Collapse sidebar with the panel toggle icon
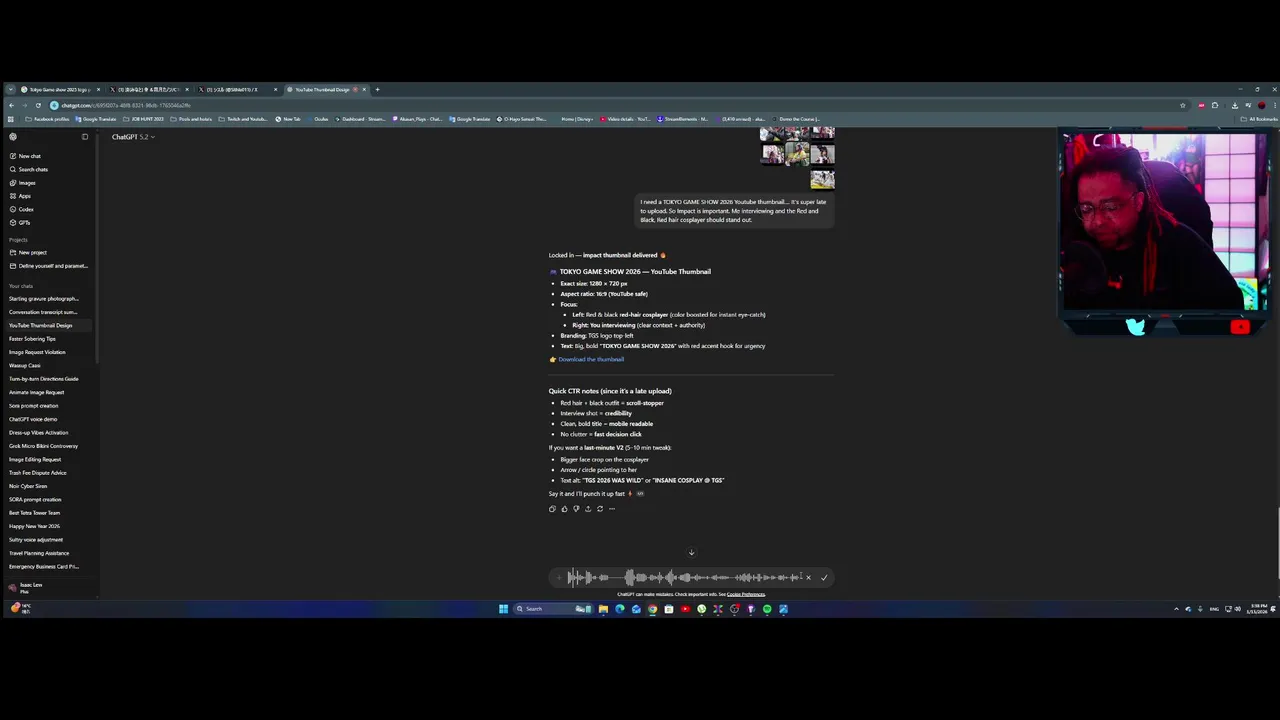Viewport: 1280px width, 720px height. pyautogui.click(x=85, y=137)
